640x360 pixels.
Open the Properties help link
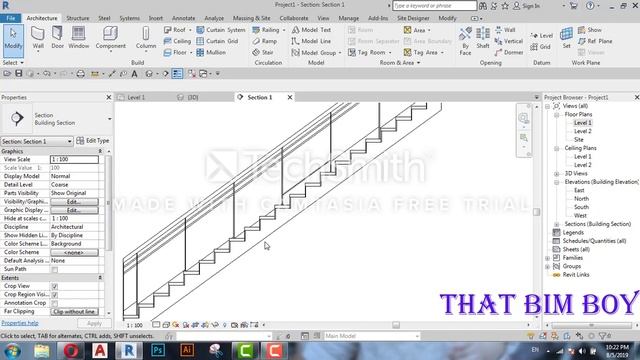pyautogui.click(x=20, y=323)
